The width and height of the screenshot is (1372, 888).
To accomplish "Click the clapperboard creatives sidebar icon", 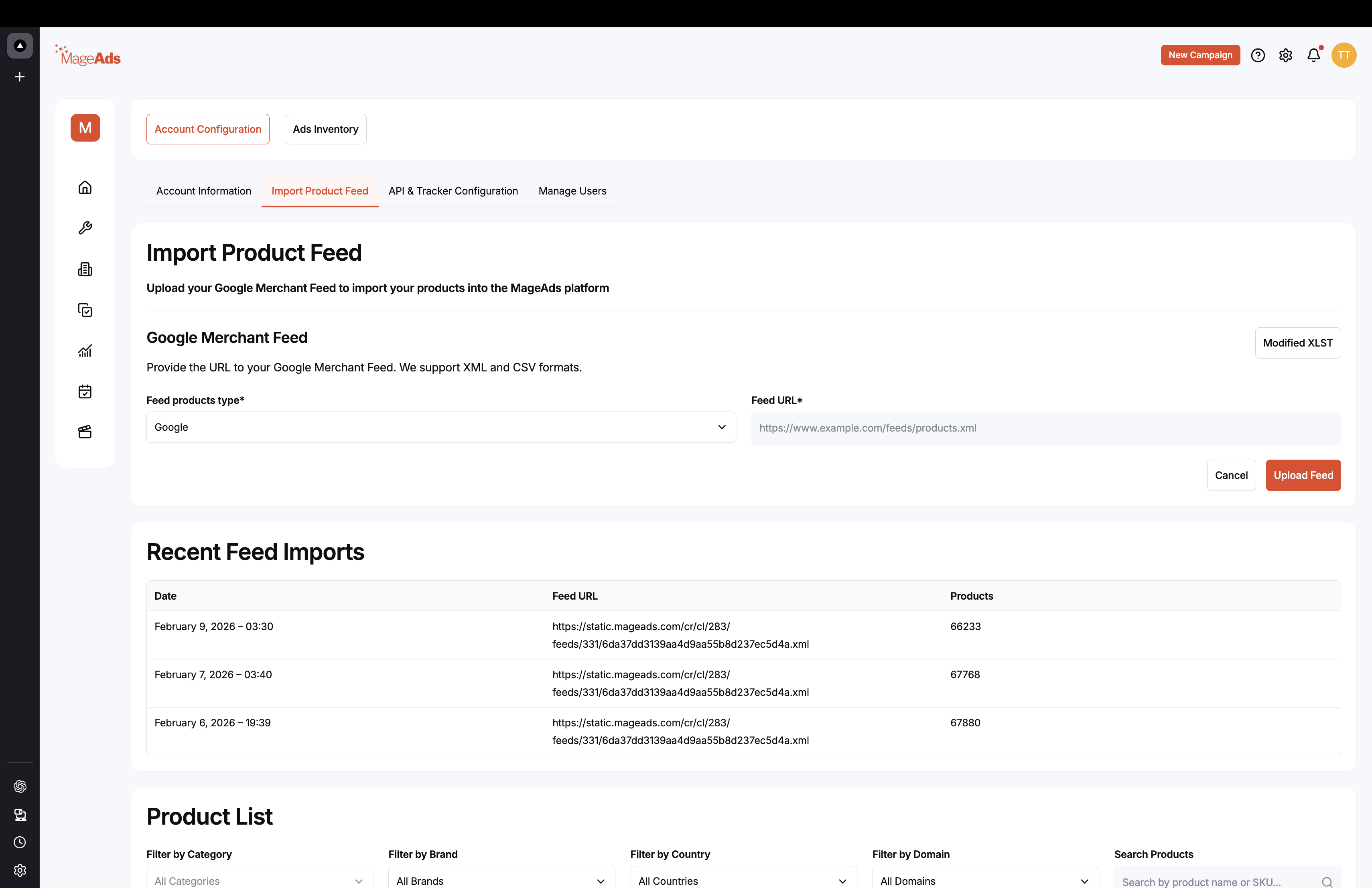I will tap(85, 432).
